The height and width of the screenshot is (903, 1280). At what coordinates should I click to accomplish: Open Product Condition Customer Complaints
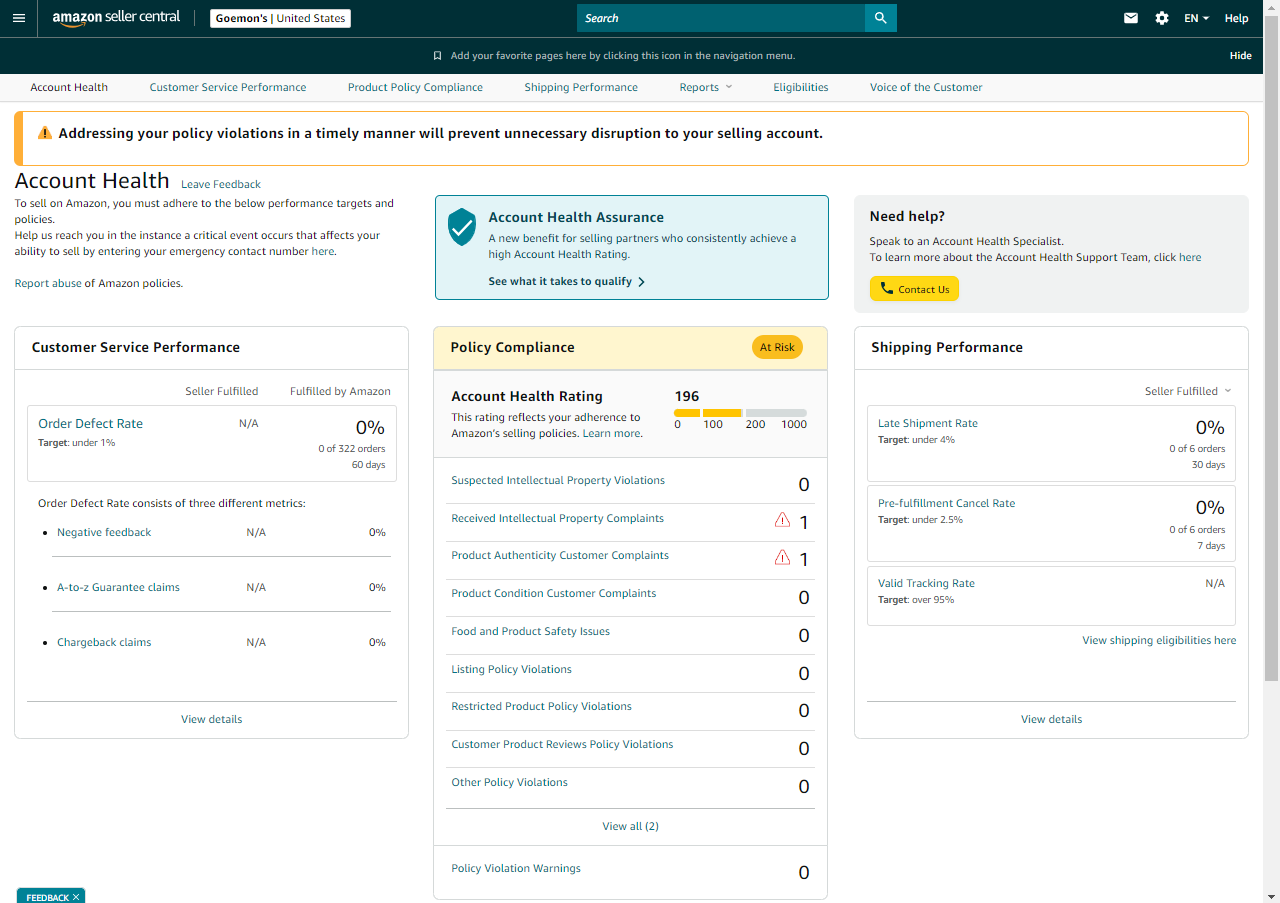554,594
